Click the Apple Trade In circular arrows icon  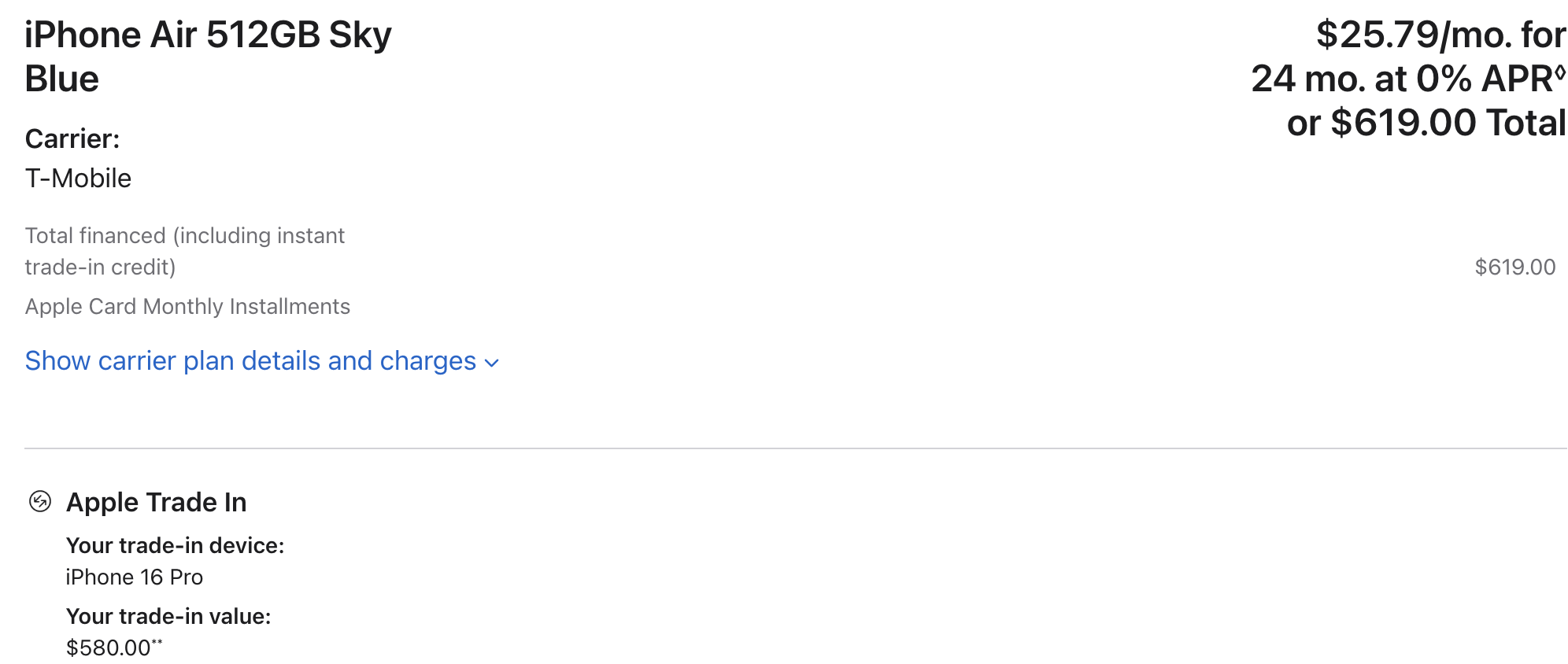click(x=39, y=501)
